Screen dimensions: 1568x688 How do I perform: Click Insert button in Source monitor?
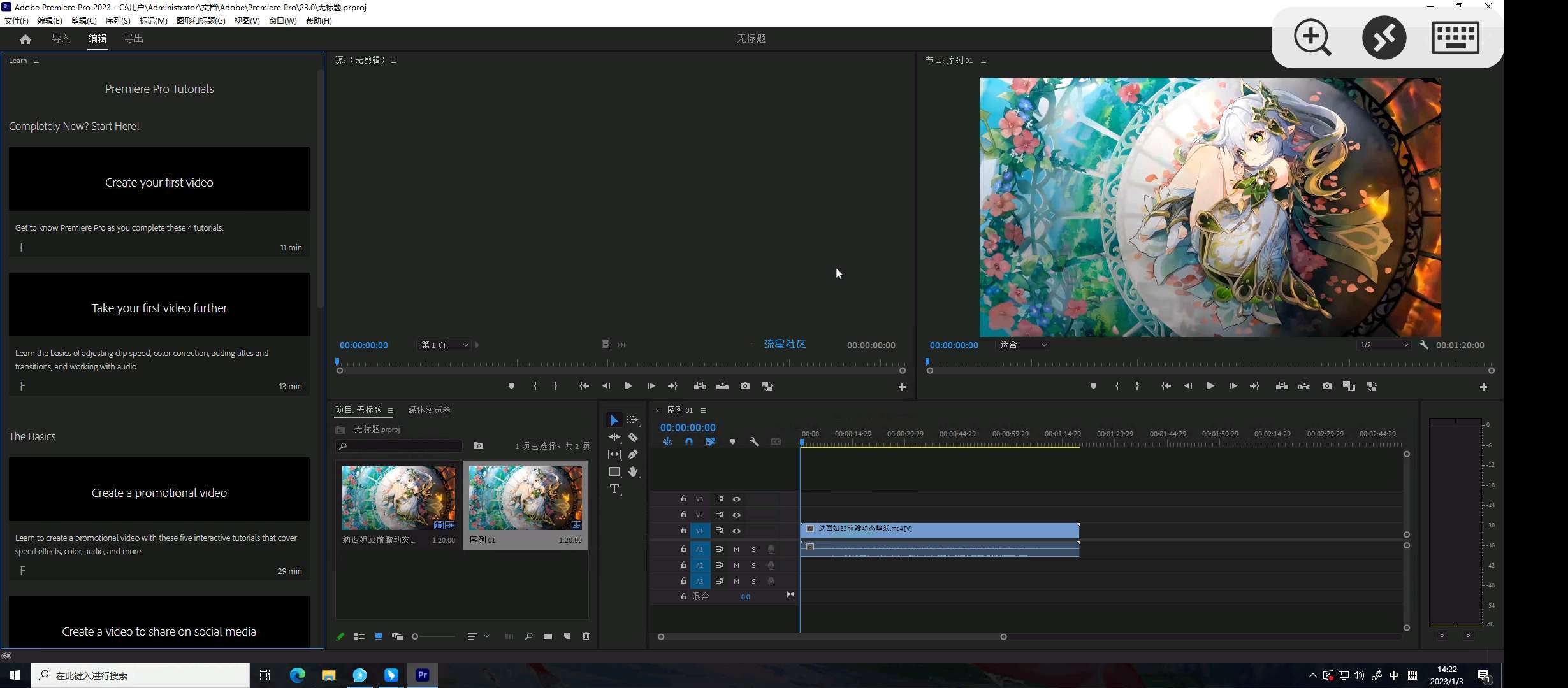(700, 386)
